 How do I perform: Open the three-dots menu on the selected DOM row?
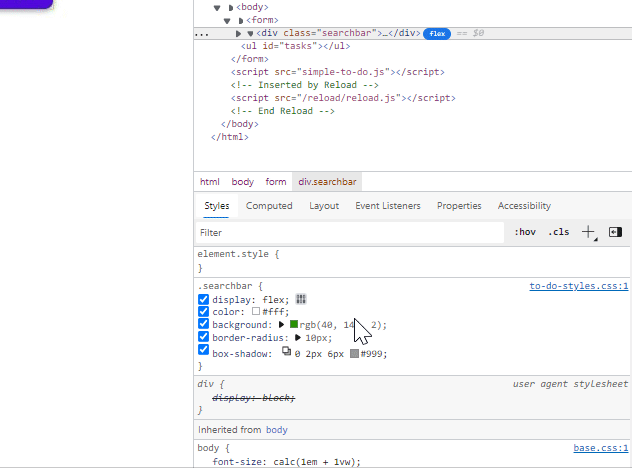pos(202,34)
